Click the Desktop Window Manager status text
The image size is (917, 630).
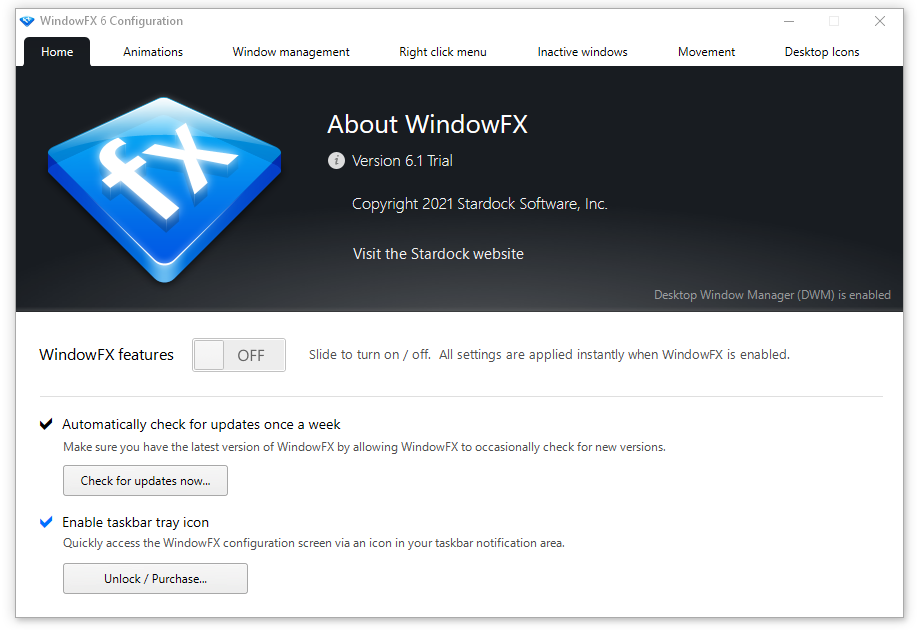772,294
